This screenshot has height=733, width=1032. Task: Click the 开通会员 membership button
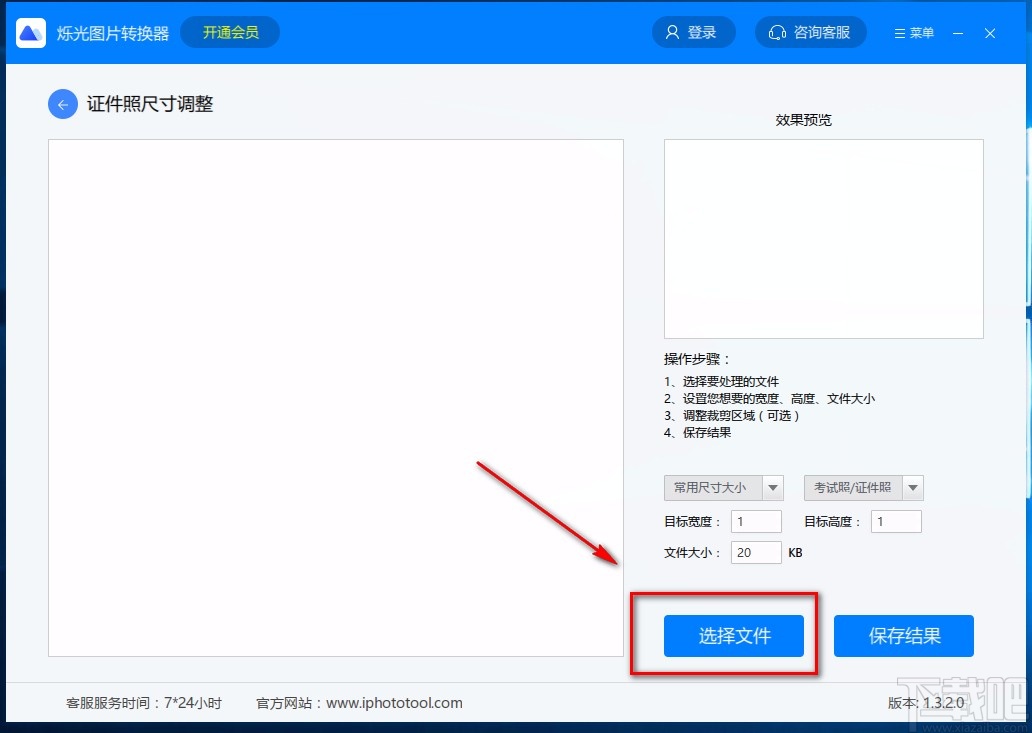point(229,32)
